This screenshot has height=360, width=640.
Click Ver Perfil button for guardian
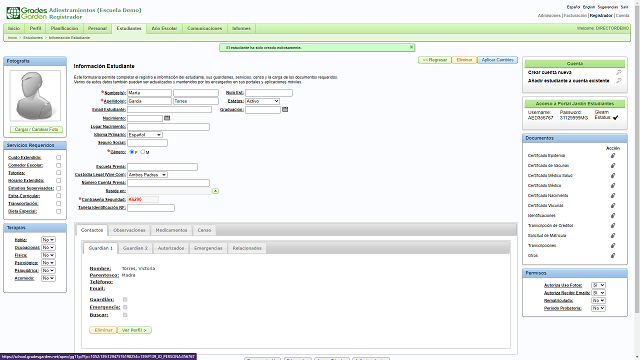point(134,330)
